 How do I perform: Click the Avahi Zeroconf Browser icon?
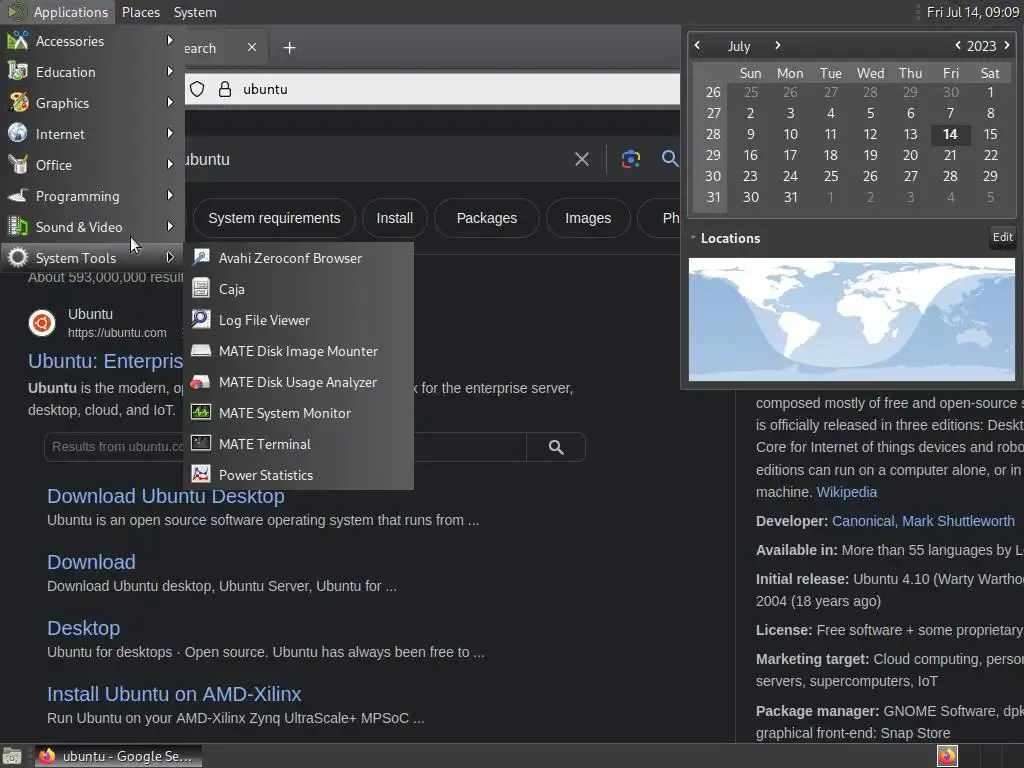(x=201, y=258)
